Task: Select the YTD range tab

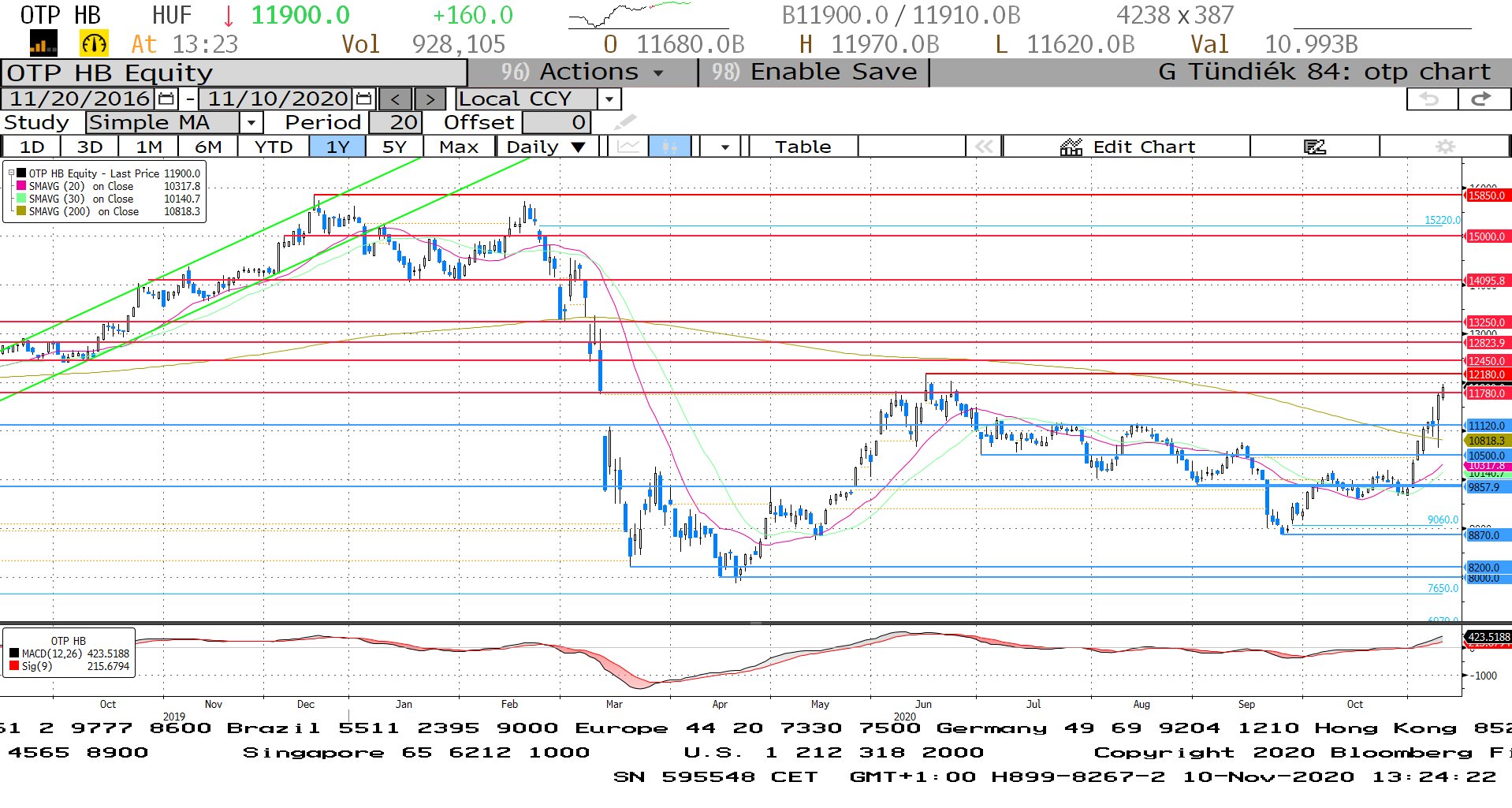Action: tap(274, 147)
